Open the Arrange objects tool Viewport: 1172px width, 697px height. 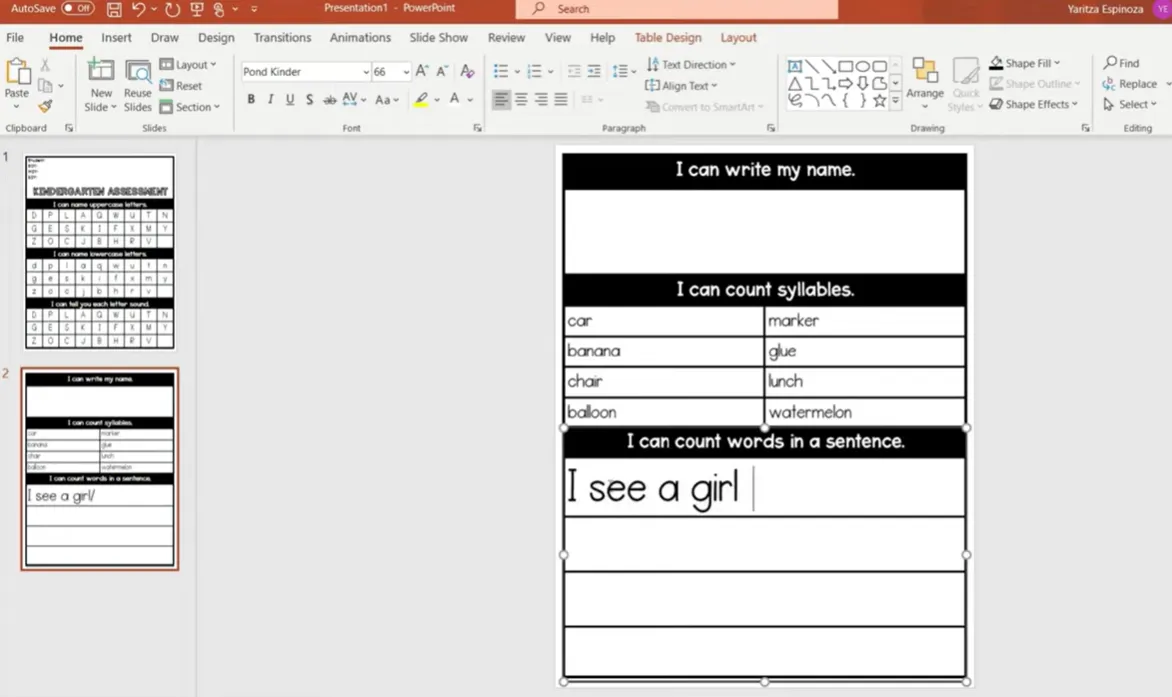click(925, 78)
